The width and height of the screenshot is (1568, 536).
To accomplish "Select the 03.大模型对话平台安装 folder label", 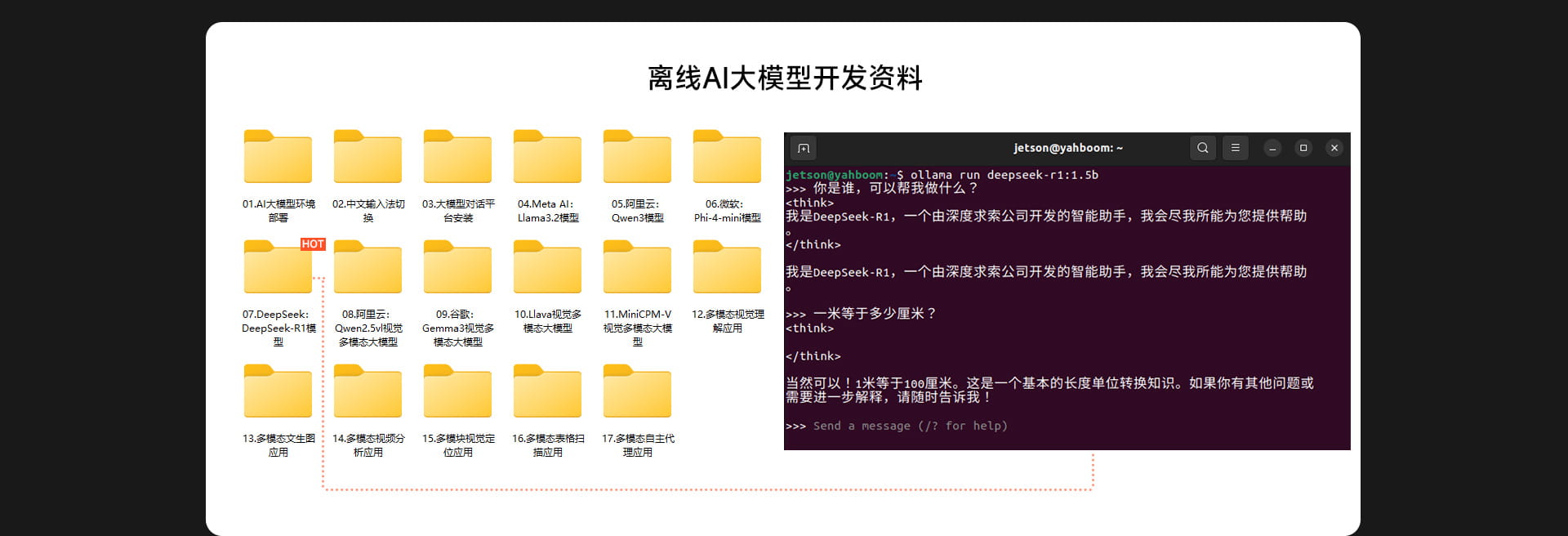I will pos(458,211).
